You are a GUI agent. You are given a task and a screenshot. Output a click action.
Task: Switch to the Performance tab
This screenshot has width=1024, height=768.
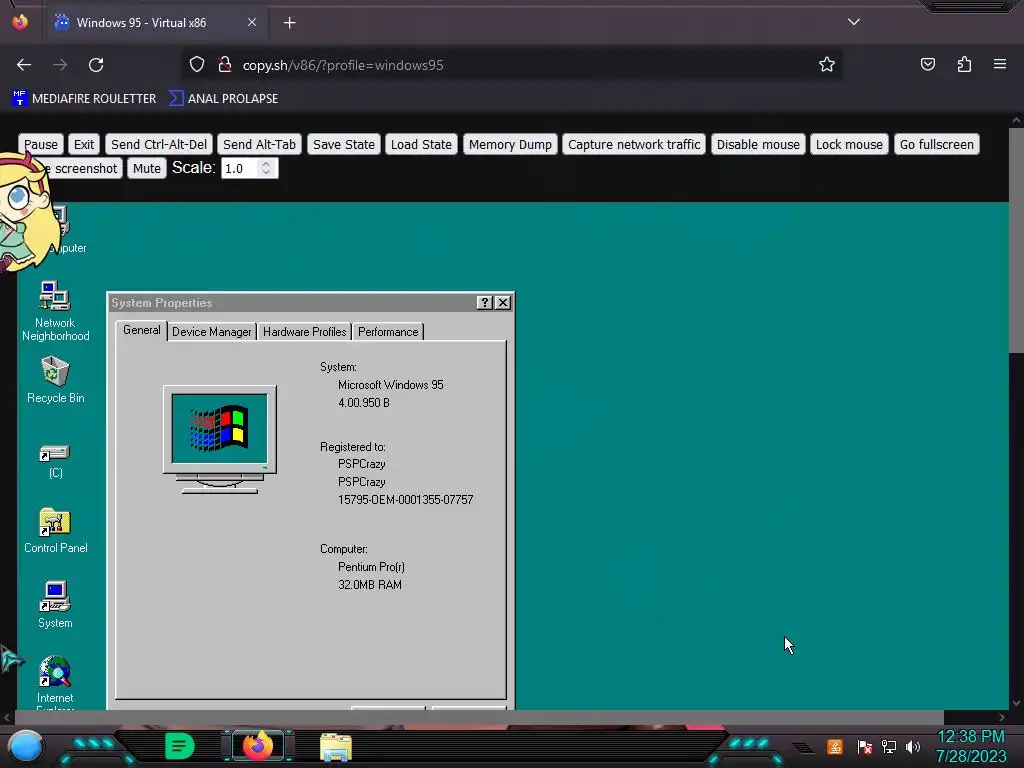[x=388, y=332]
